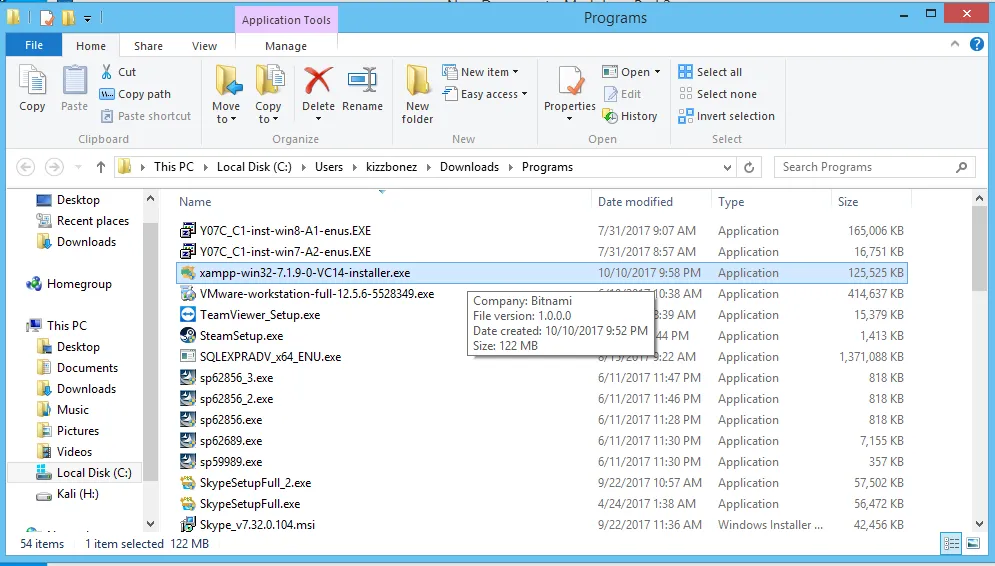Click the Copy ribbon button
995x566 pixels.
(32, 89)
